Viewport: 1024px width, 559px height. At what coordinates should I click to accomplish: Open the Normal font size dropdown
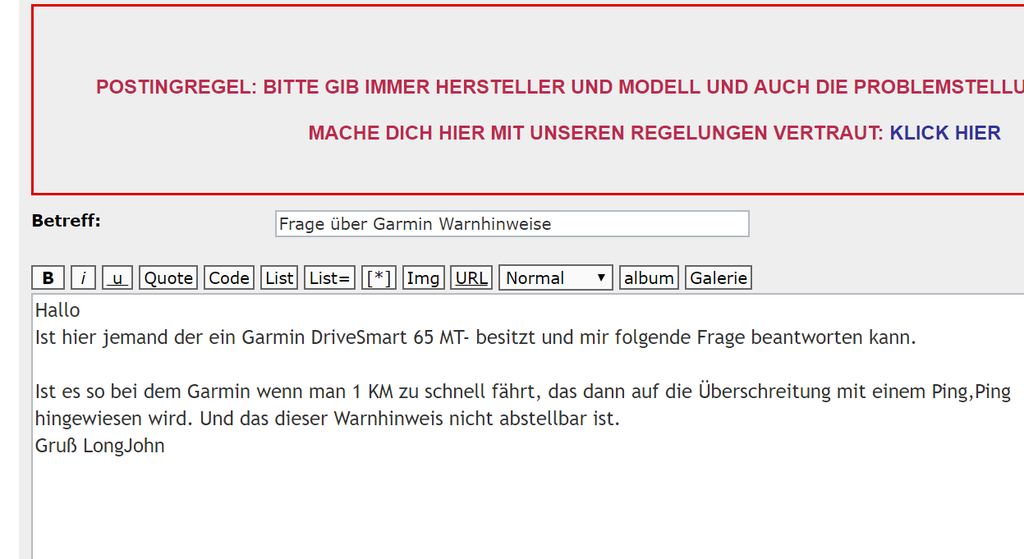(x=556, y=278)
